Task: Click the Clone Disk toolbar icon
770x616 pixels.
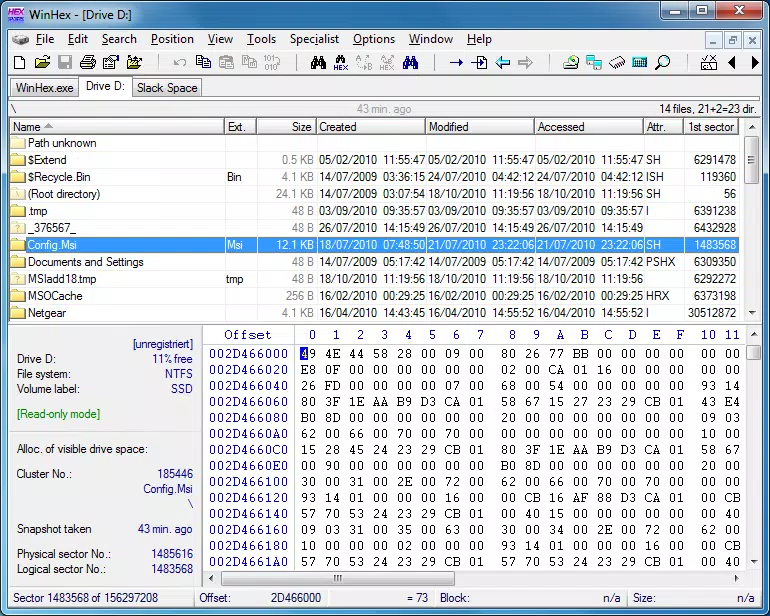Action: pos(594,62)
